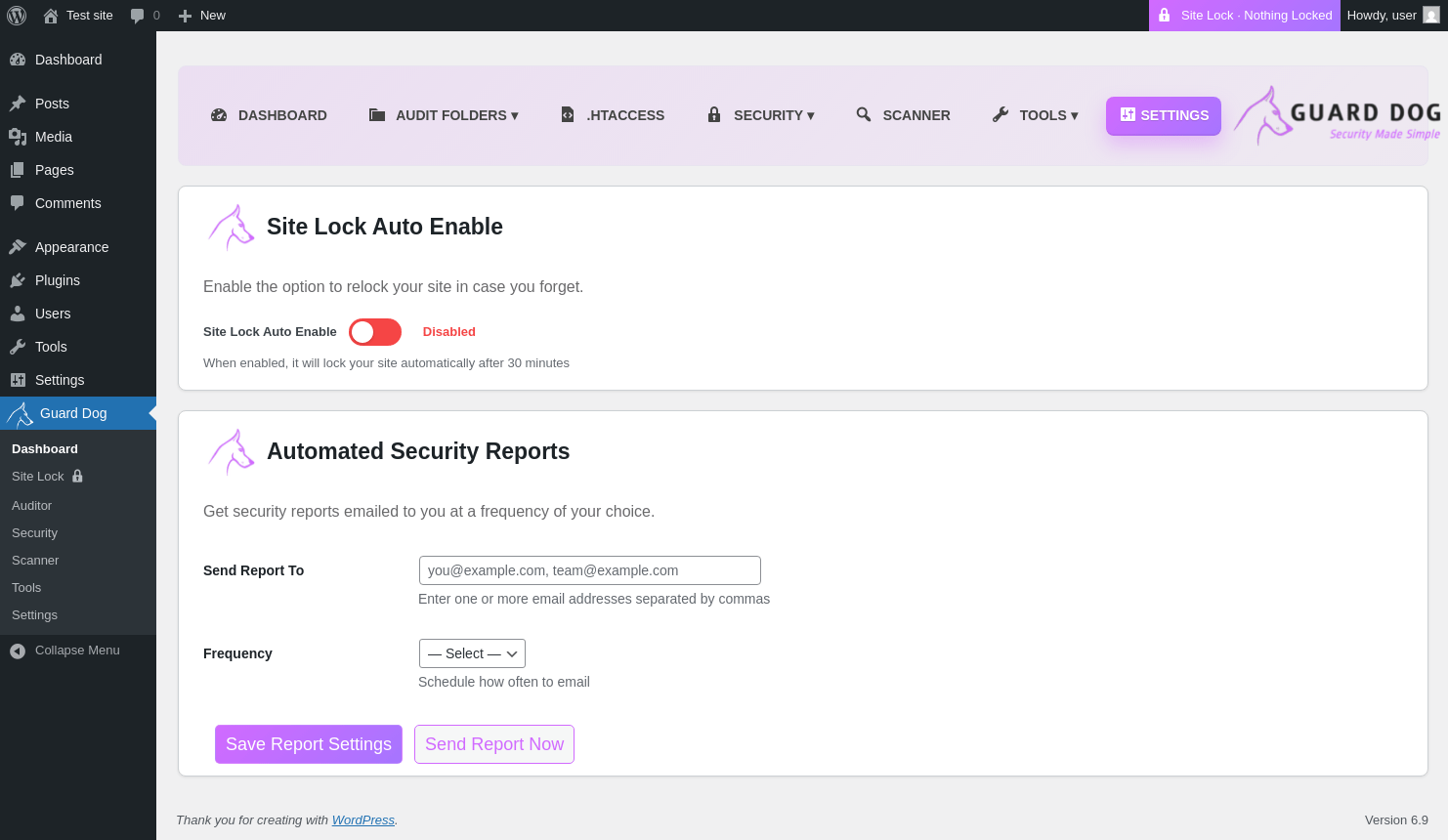Open the Frequency select dropdown
Screen dimensions: 1448x840
[472, 653]
